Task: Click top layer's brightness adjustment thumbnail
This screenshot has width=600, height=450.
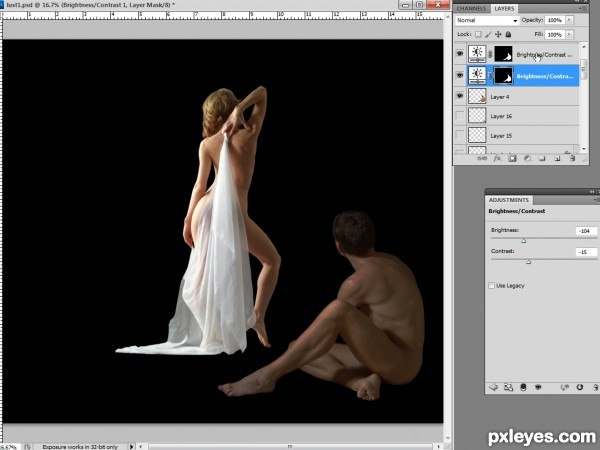Action: tap(477, 54)
